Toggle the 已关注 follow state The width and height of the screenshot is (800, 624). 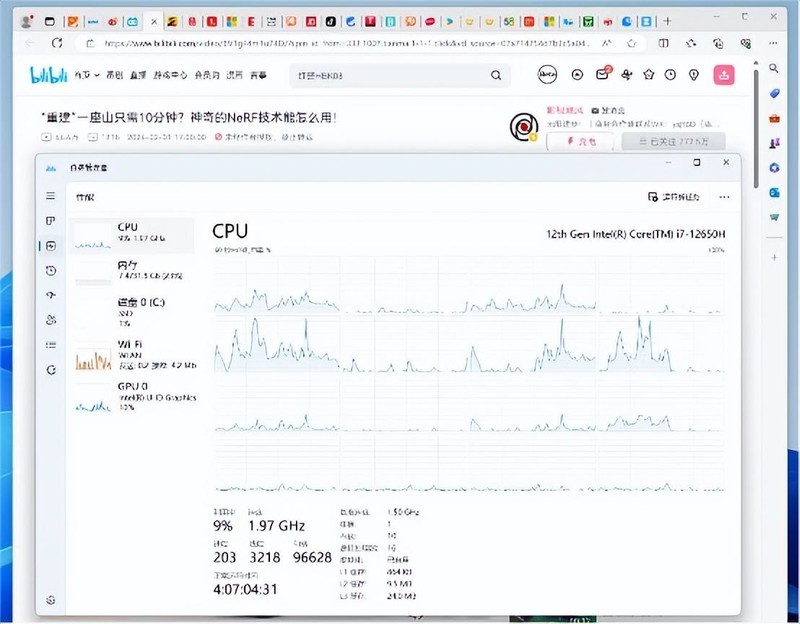click(x=675, y=141)
